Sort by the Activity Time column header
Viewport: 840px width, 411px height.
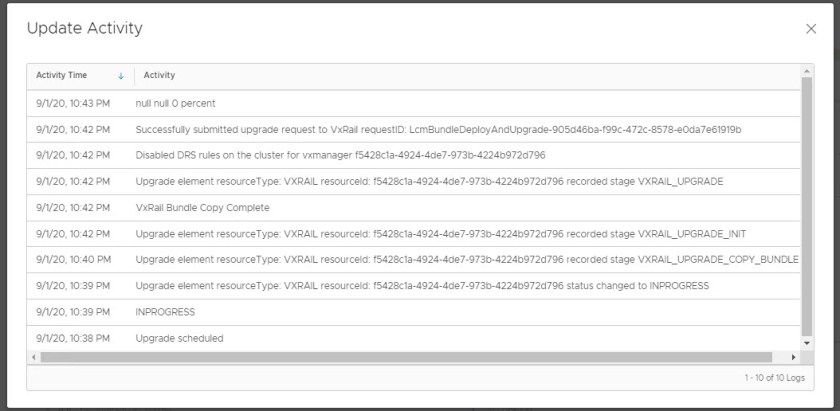click(62, 76)
